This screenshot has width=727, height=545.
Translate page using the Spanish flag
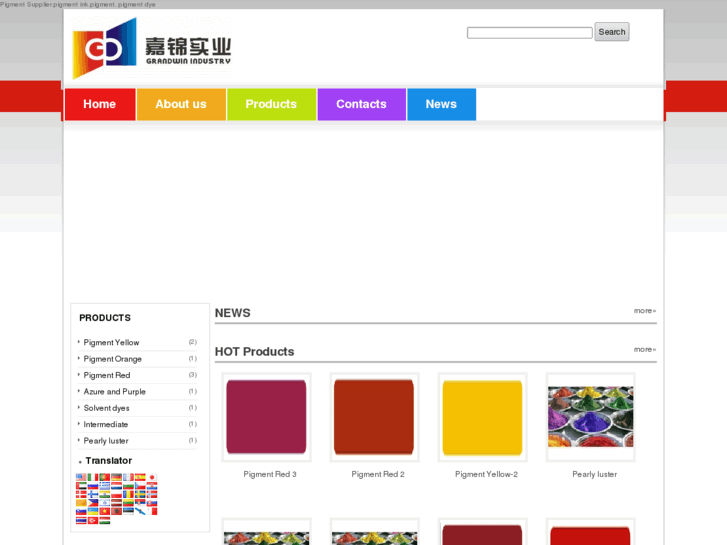click(140, 477)
